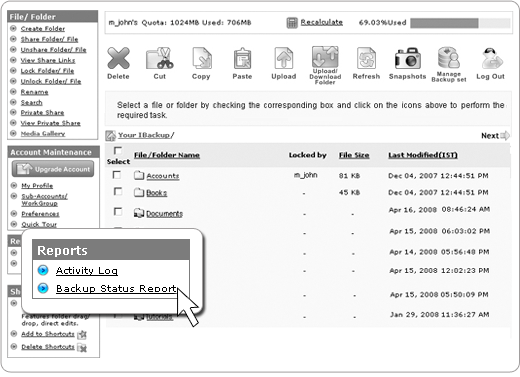
Task: Click the Log Out icon
Action: (x=491, y=58)
